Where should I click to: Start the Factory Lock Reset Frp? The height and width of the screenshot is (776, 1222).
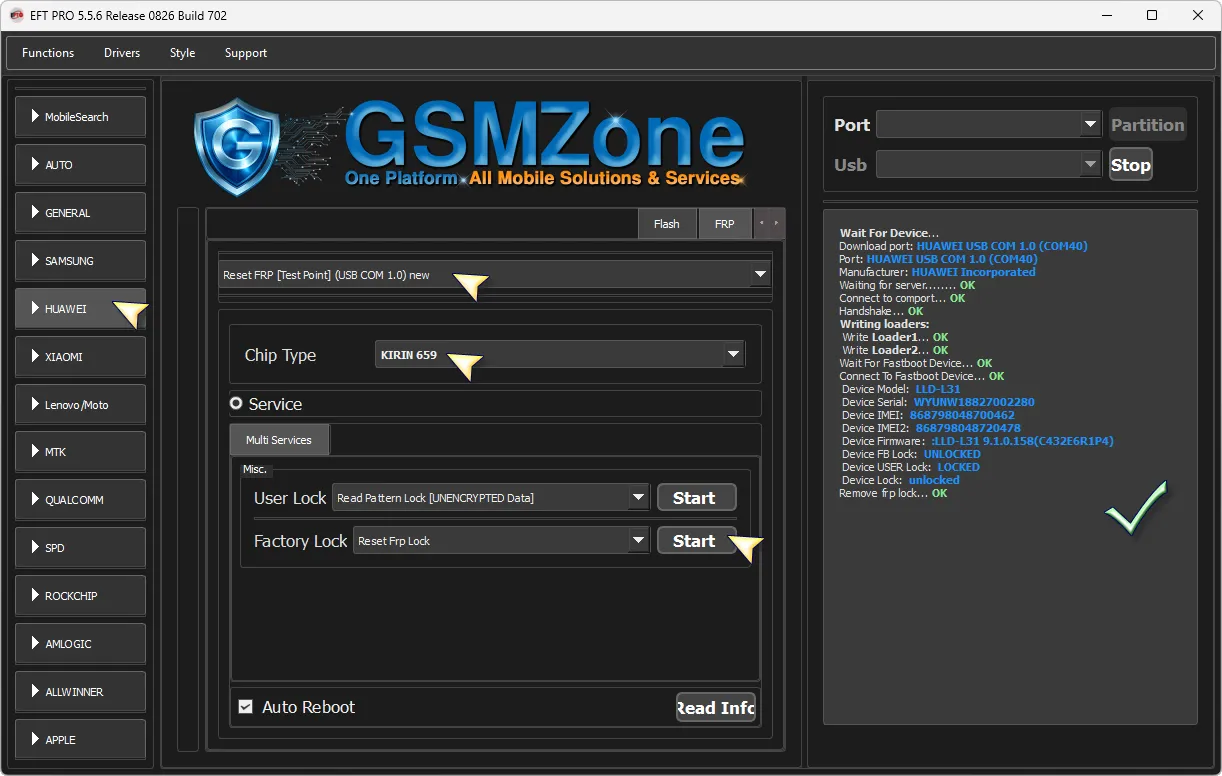[x=696, y=541]
